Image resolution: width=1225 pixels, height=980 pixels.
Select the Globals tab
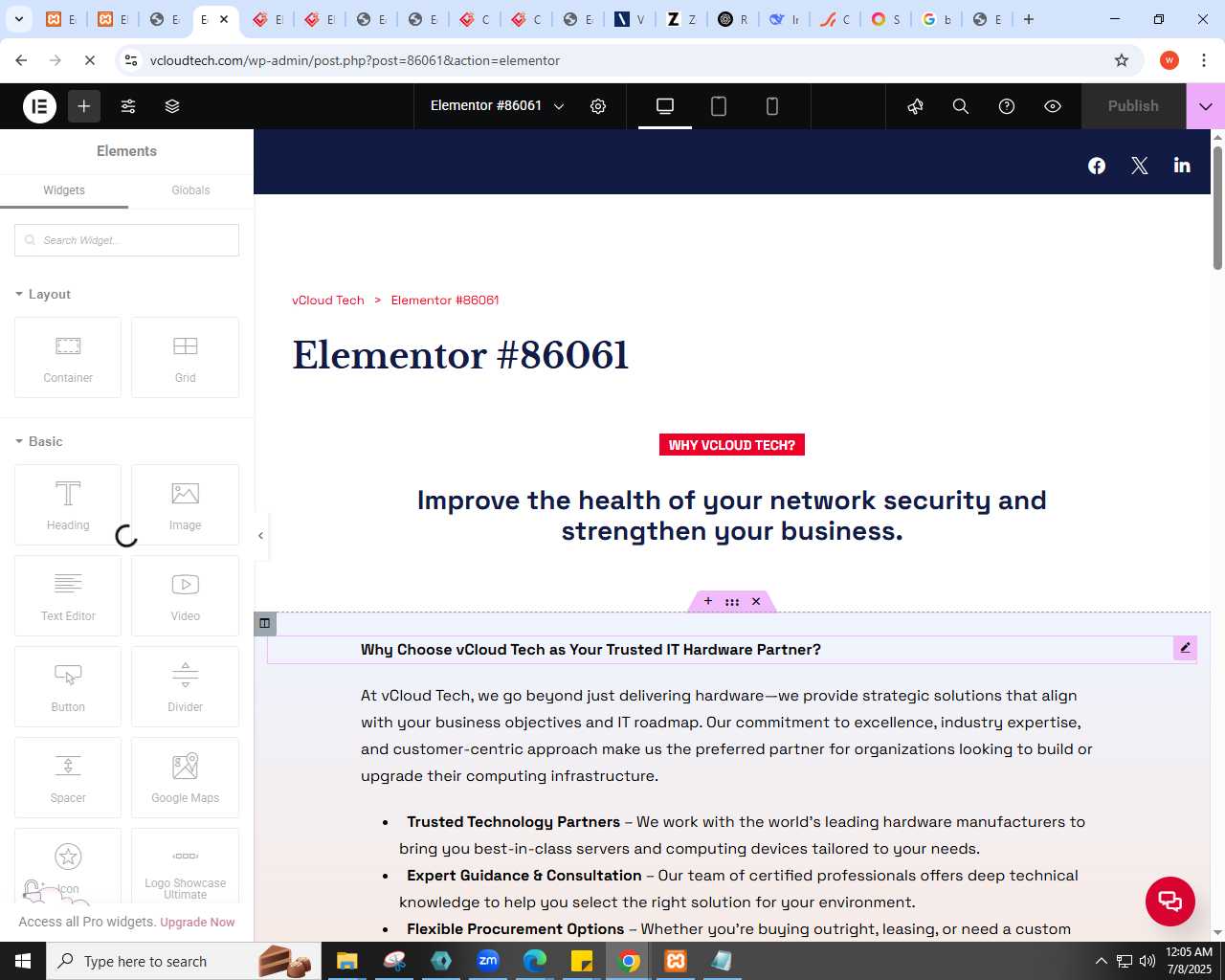tap(190, 190)
